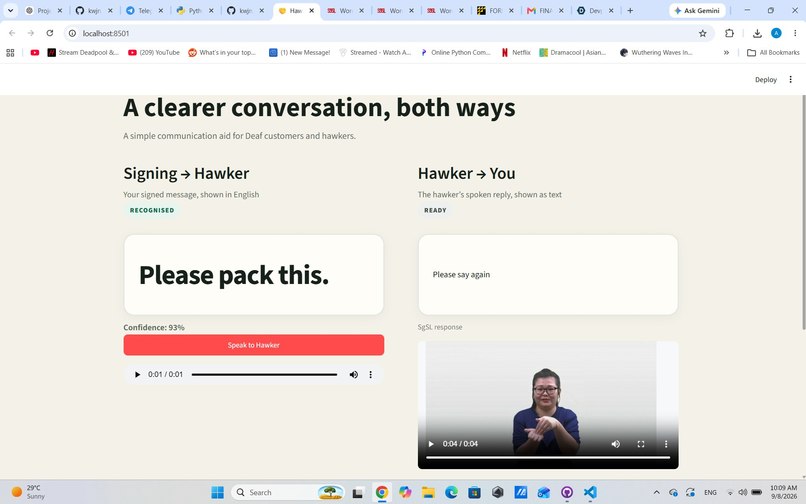Open the Wuthering Waves bookmark
Viewport: 806px width, 504px height.
(x=656, y=52)
